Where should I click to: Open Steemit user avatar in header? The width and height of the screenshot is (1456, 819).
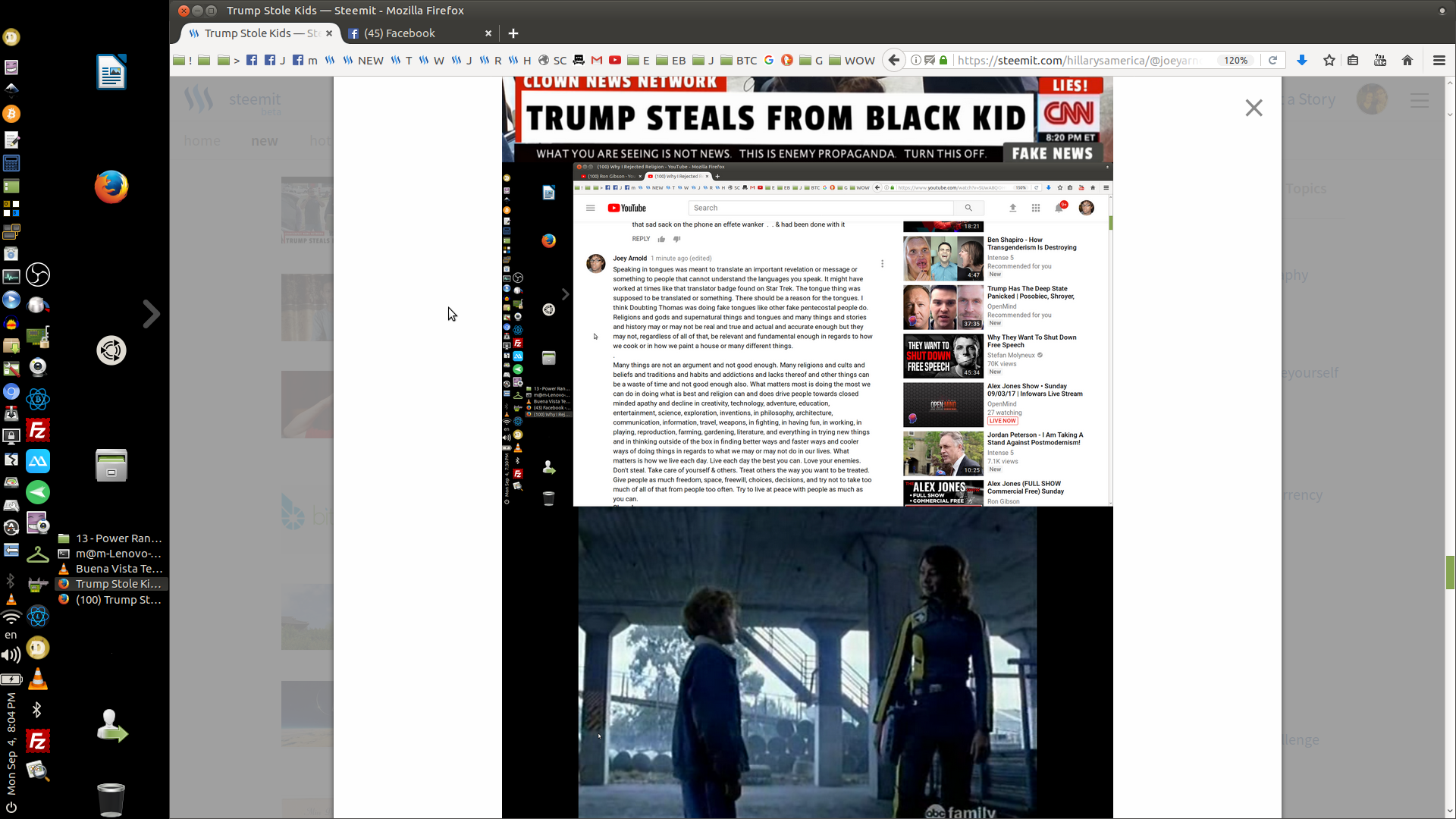(x=1372, y=99)
